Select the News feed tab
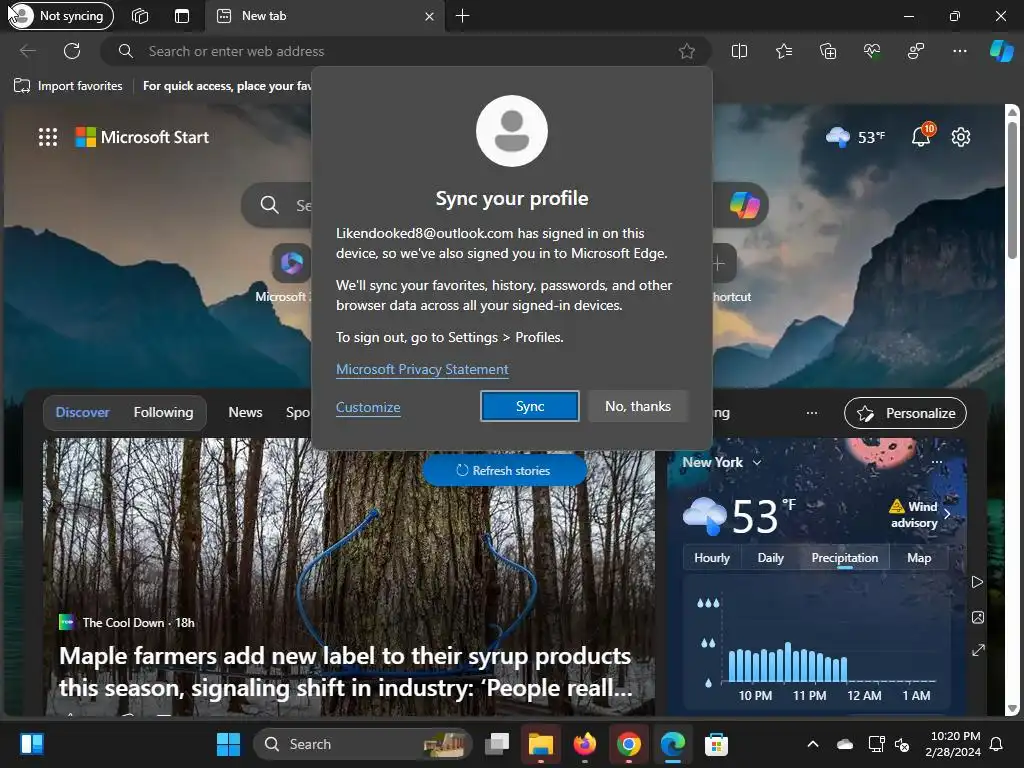The image size is (1024, 768). (245, 412)
